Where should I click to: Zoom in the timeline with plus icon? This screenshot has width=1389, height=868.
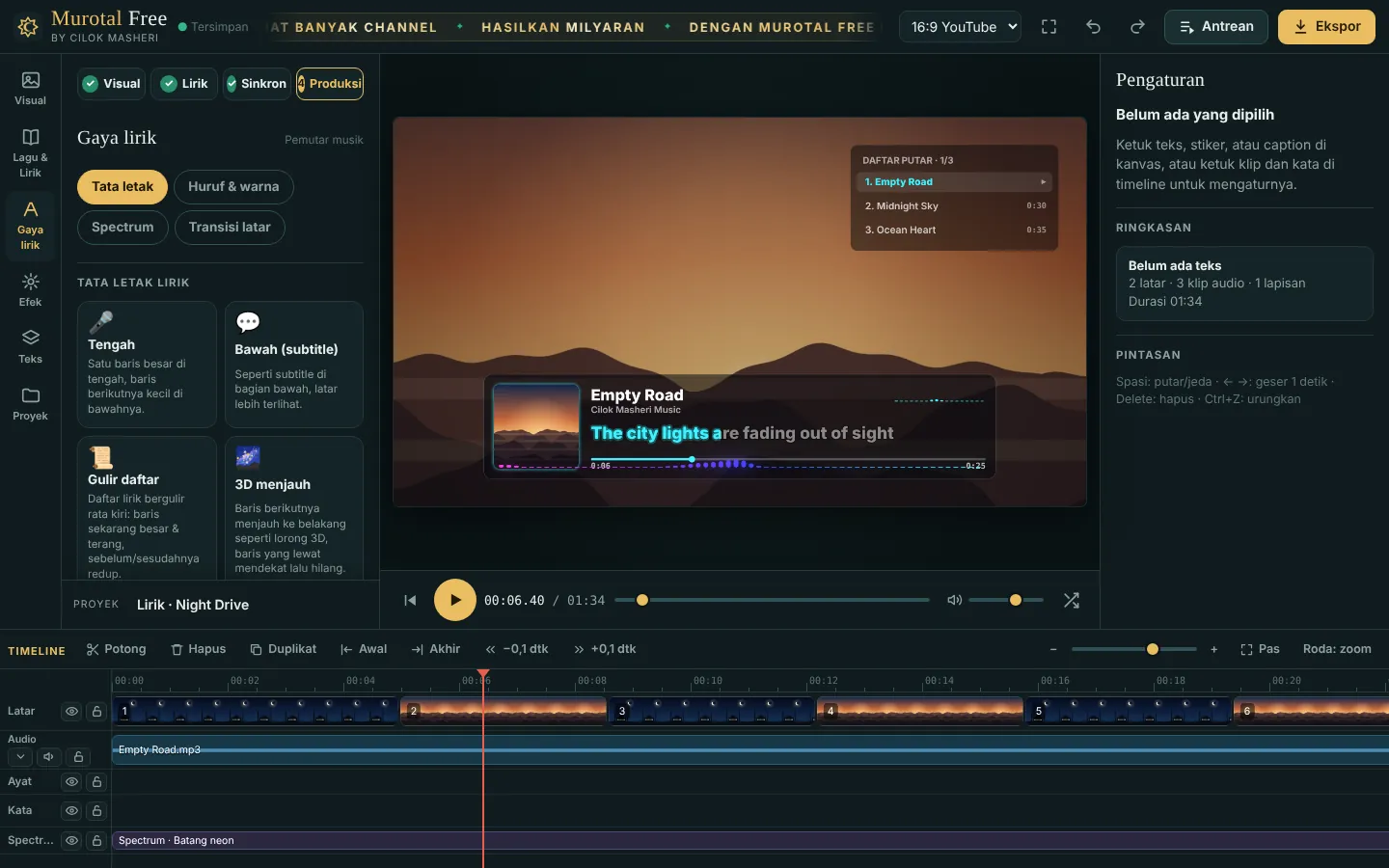(x=1213, y=649)
